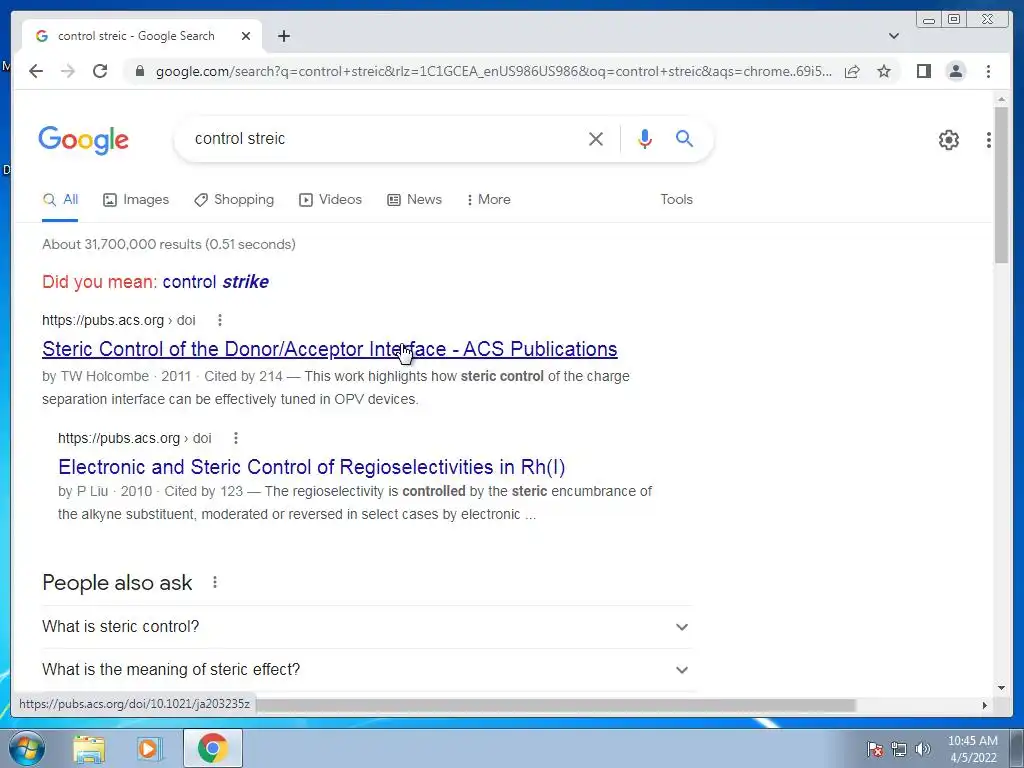Click the scrollbar up arrow
Image resolution: width=1024 pixels, height=768 pixels.
coord(1001,99)
